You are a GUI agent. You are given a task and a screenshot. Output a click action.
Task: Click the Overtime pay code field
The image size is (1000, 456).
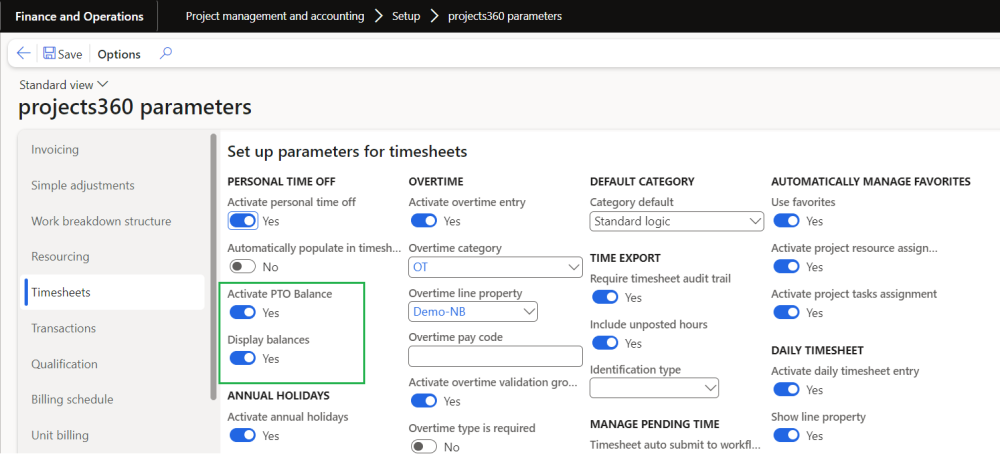tap(495, 356)
